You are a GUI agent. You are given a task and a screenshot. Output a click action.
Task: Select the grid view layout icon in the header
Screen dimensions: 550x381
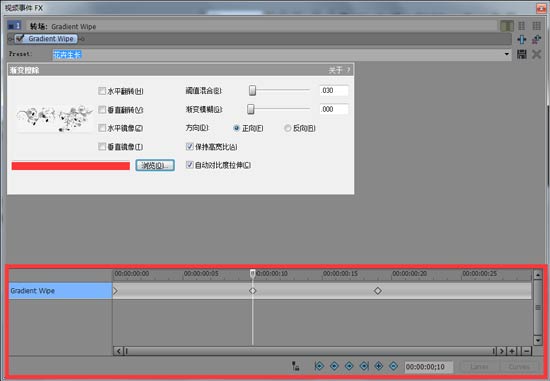pos(536,26)
